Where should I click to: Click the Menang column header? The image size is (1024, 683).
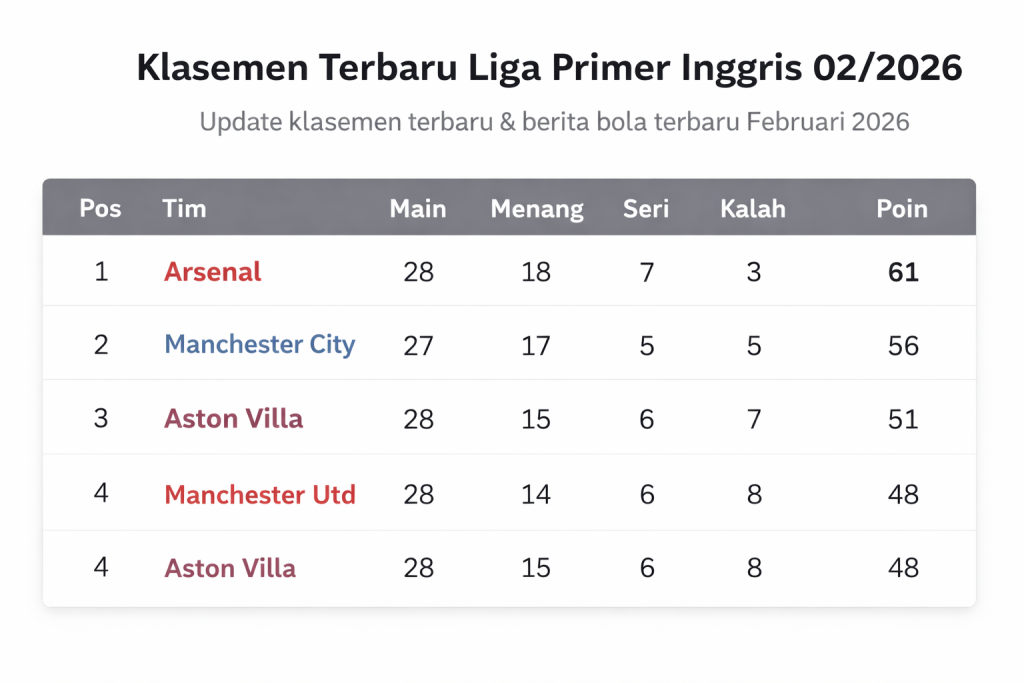537,209
